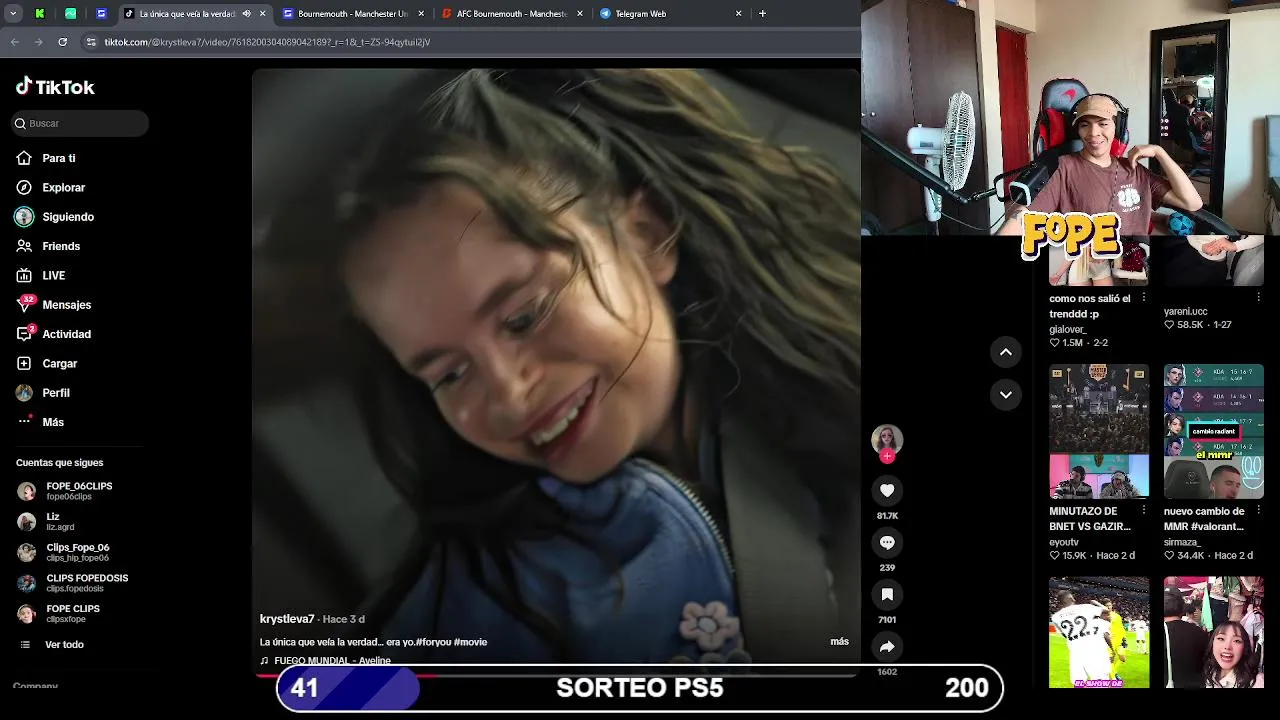Open the teal pinned tab after K
1280x720 pixels.
pos(71,14)
